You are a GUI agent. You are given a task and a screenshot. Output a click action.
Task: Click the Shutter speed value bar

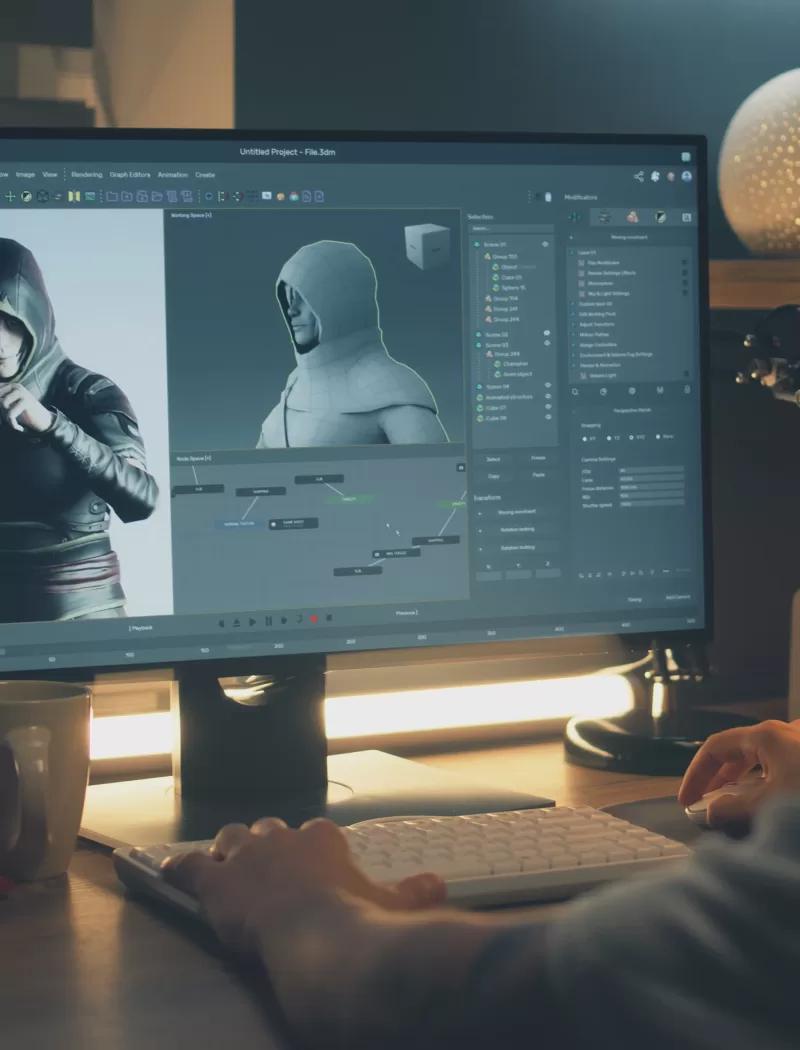pyautogui.click(x=651, y=504)
